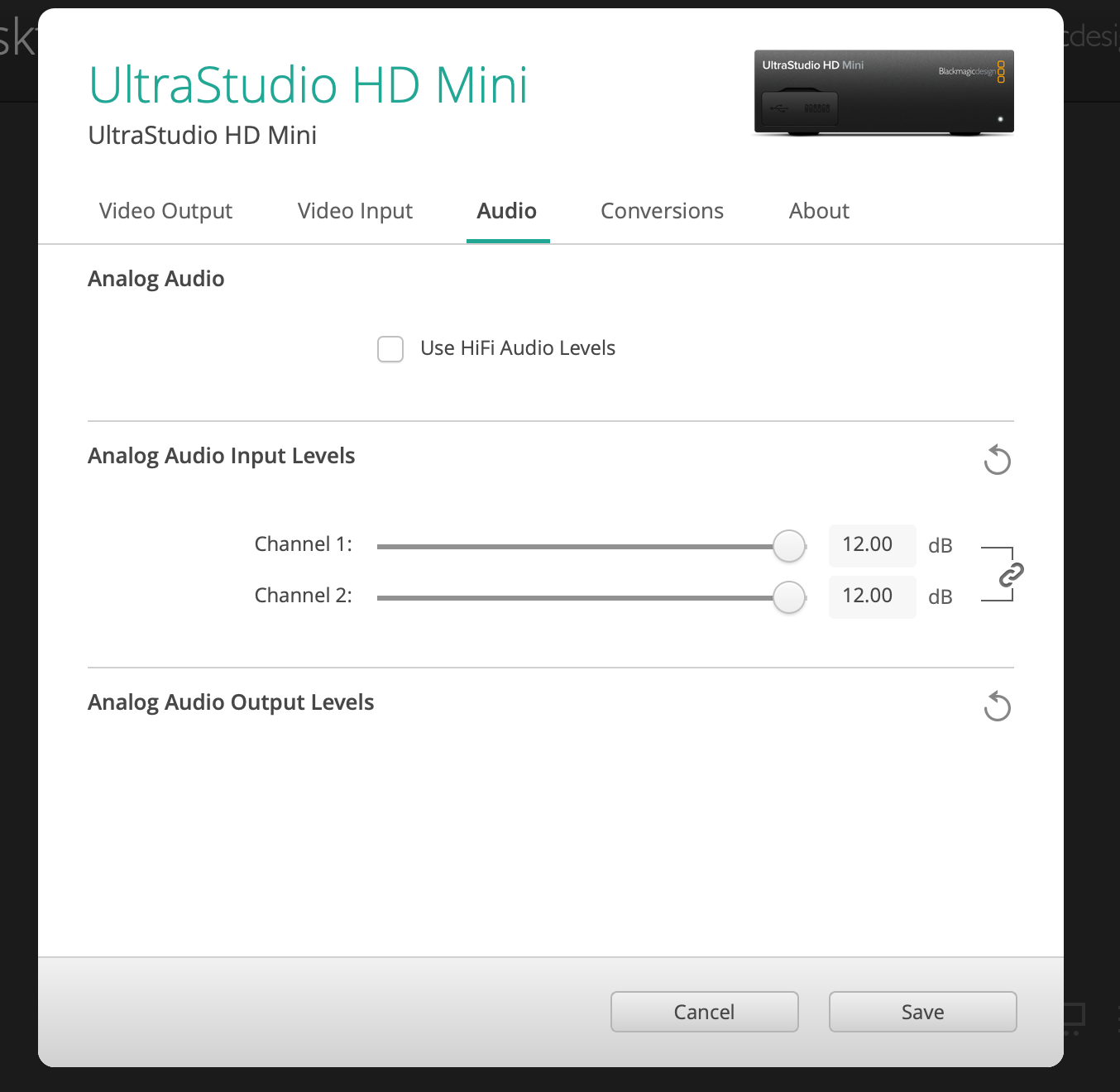Click the Analog Audio Input Levels heading
This screenshot has width=1120, height=1092.
[x=222, y=456]
